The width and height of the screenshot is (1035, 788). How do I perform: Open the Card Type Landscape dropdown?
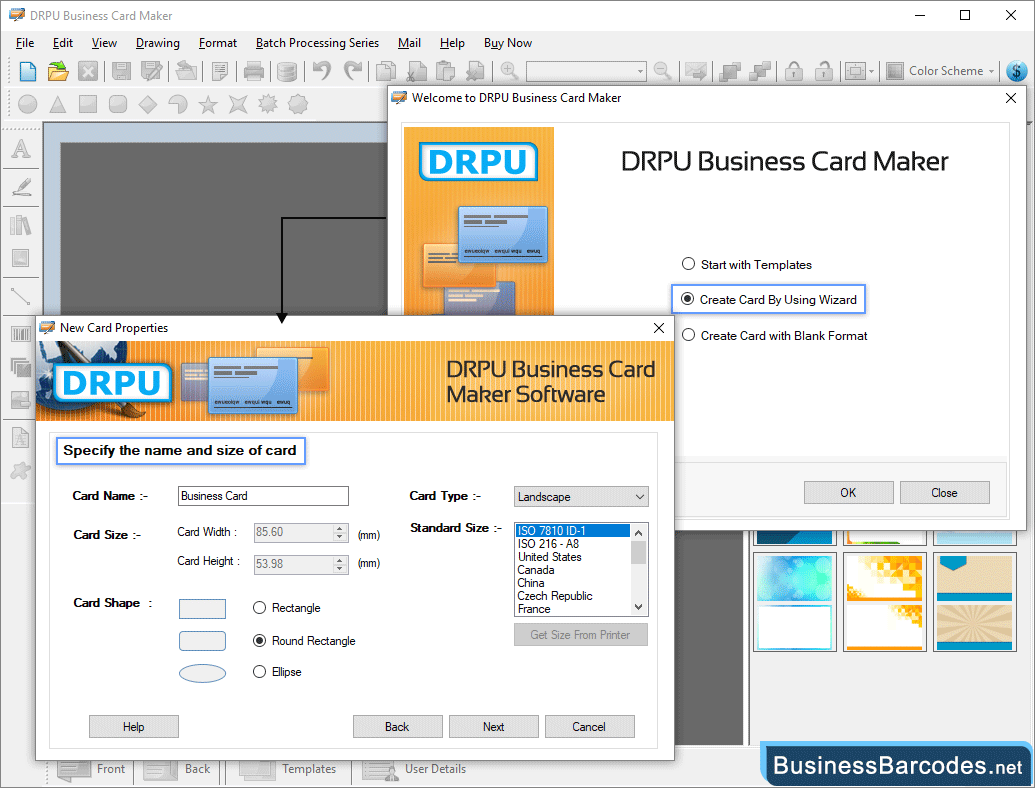[x=581, y=497]
